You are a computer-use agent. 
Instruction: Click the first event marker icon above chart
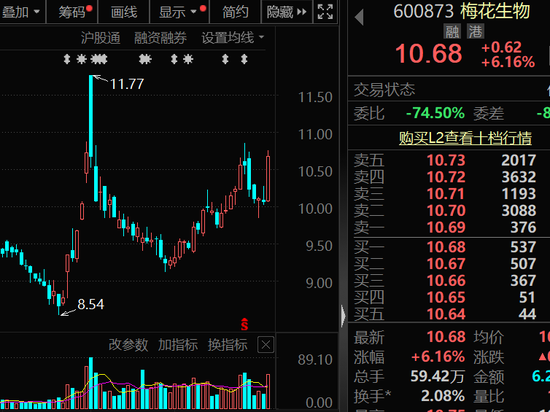67,59
